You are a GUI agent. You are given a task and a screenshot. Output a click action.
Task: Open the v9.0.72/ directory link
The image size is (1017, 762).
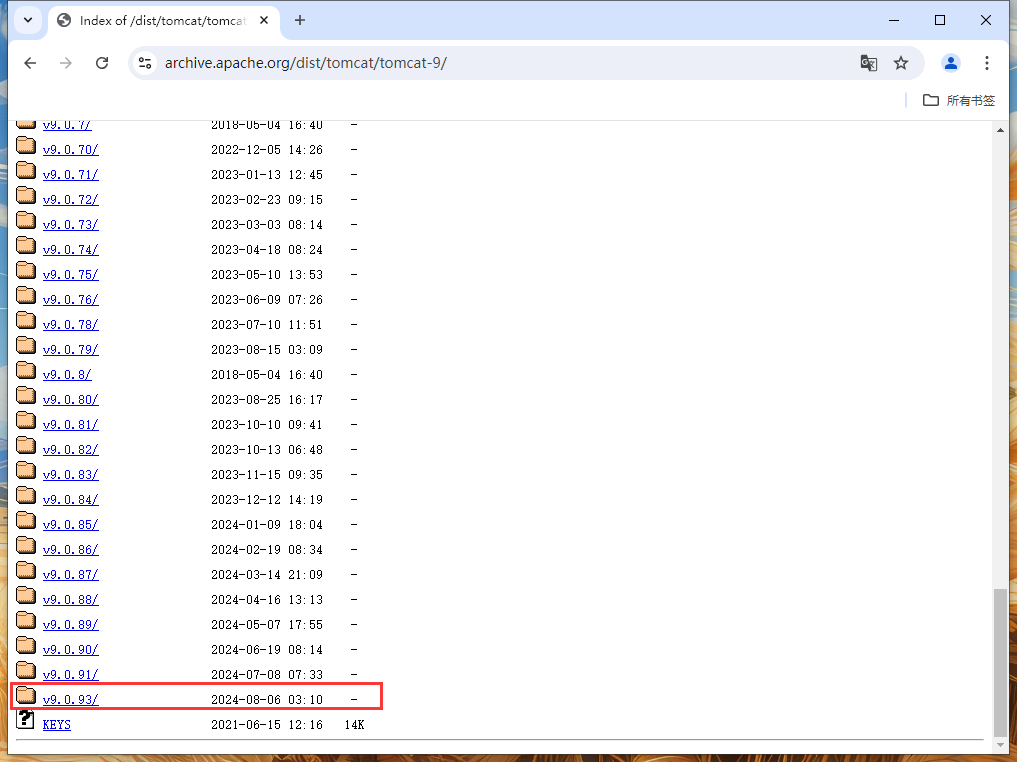coord(71,200)
